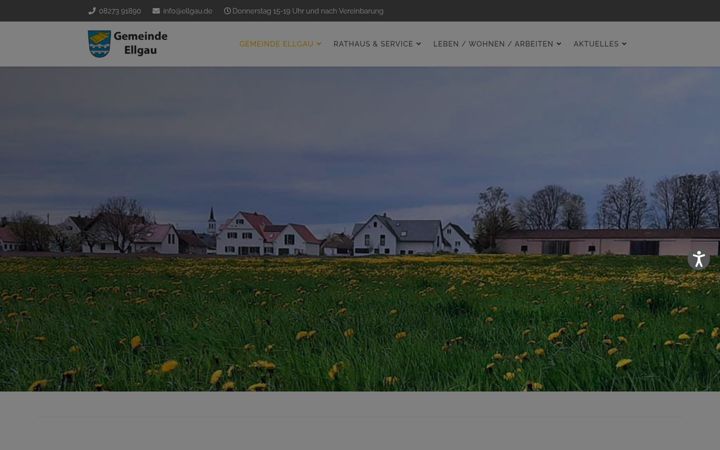Expand chevron next to Leben / Wohnen / Arbeiten
Screen dimensions: 720x450
(559, 44)
